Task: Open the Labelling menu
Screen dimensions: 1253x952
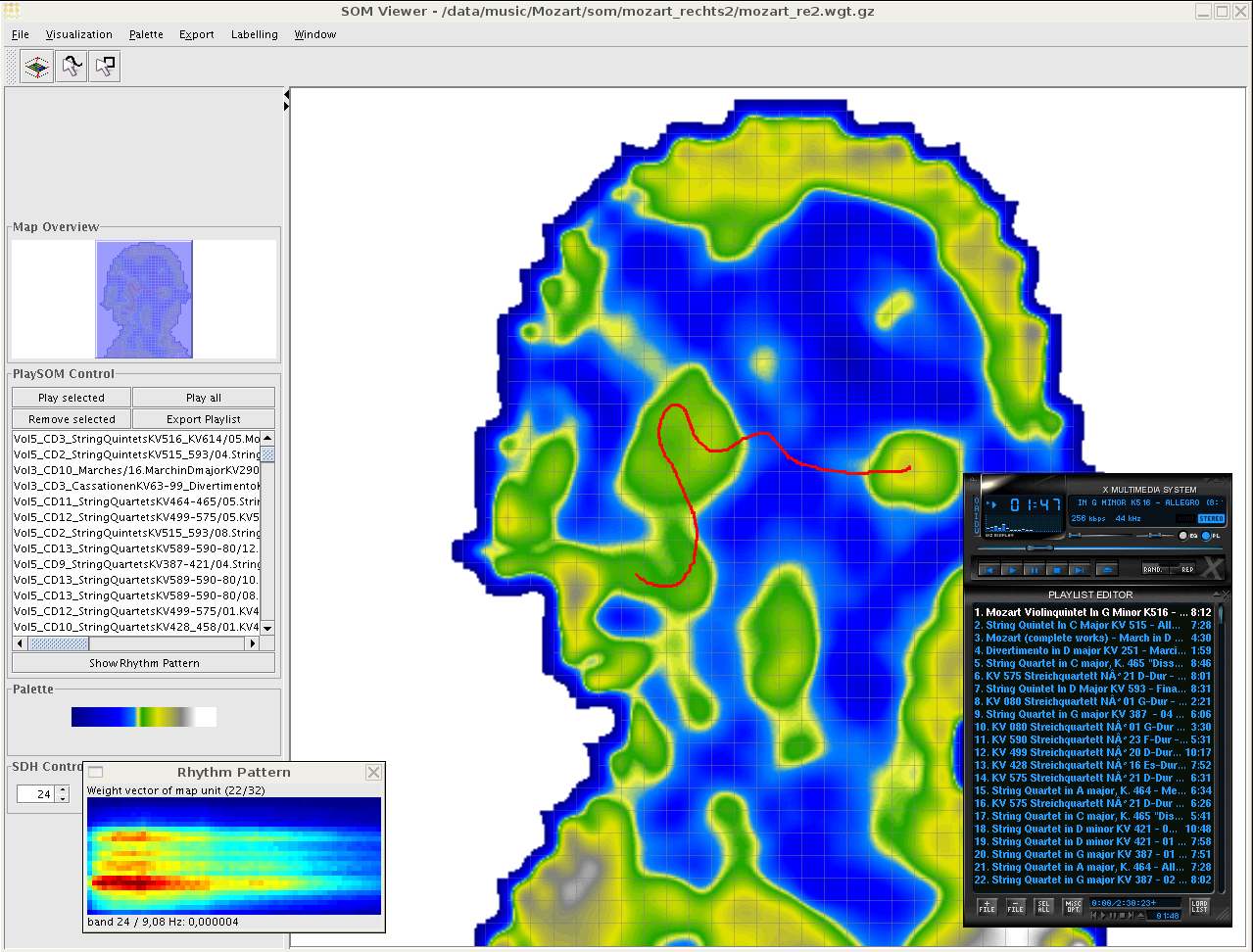Action: pyautogui.click(x=254, y=34)
